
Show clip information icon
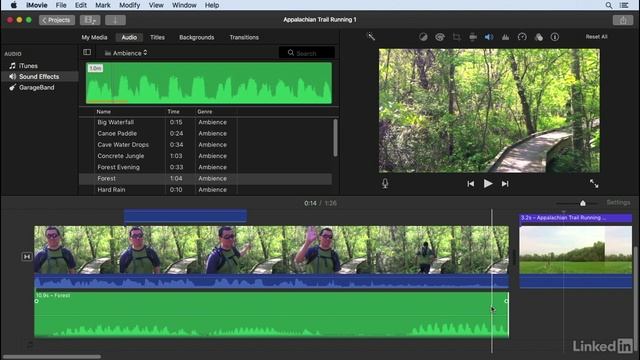click(555, 37)
